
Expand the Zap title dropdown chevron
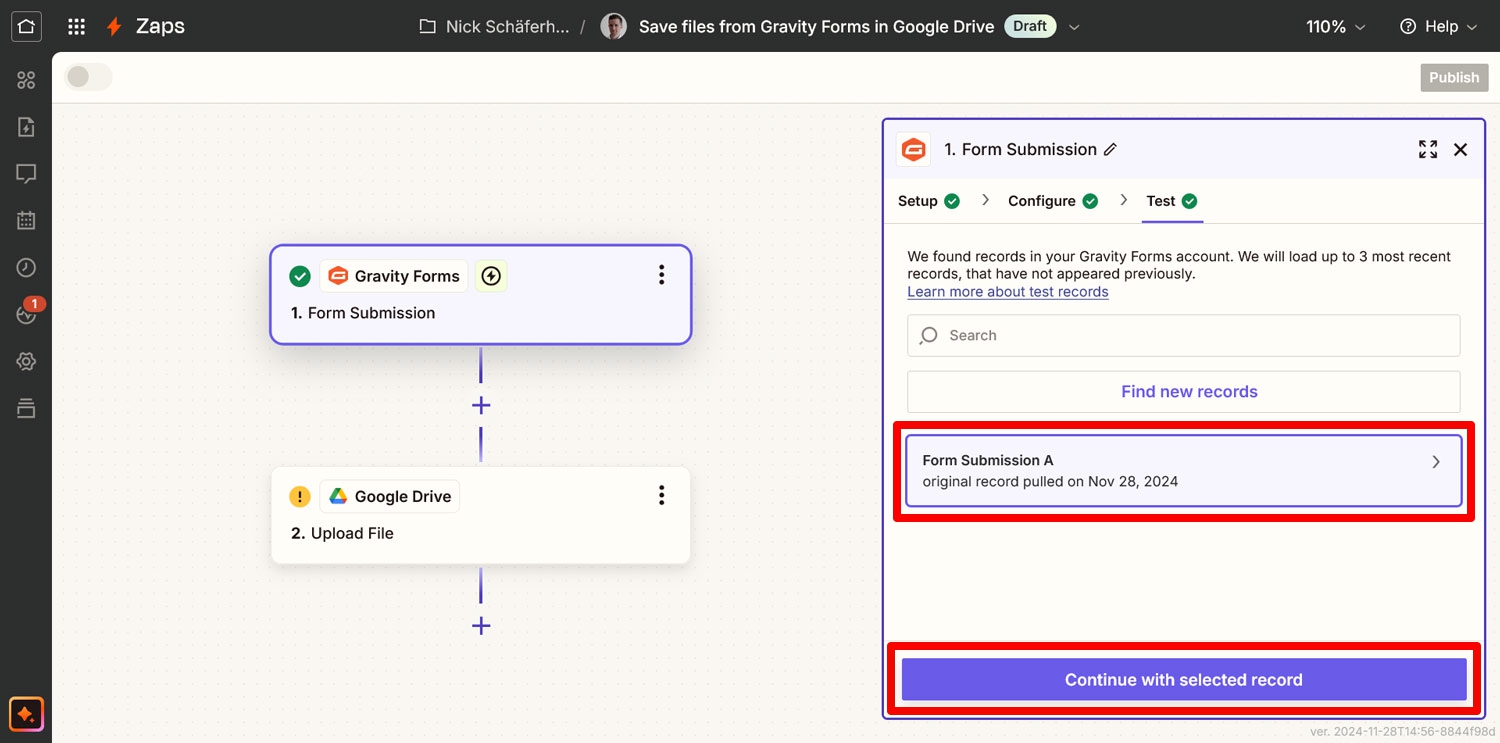1074,27
